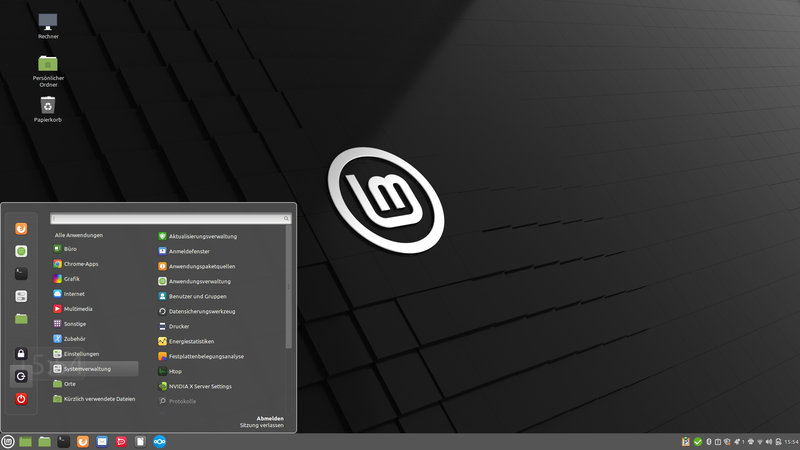Open the files folder in favorites sidebar
This screenshot has height=450, width=800.
21,319
